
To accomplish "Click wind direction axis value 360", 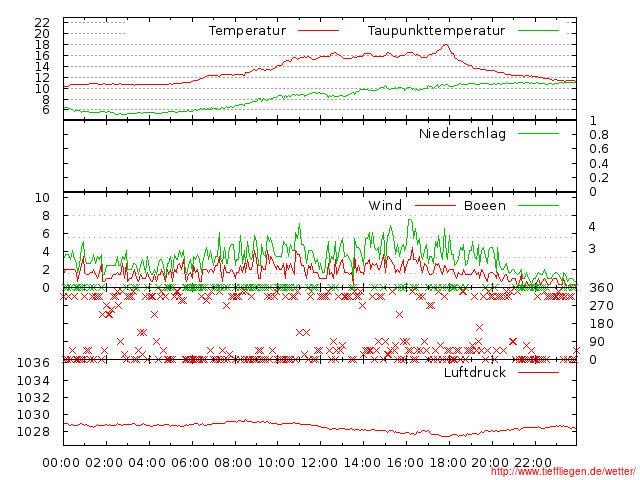I will point(601,288).
